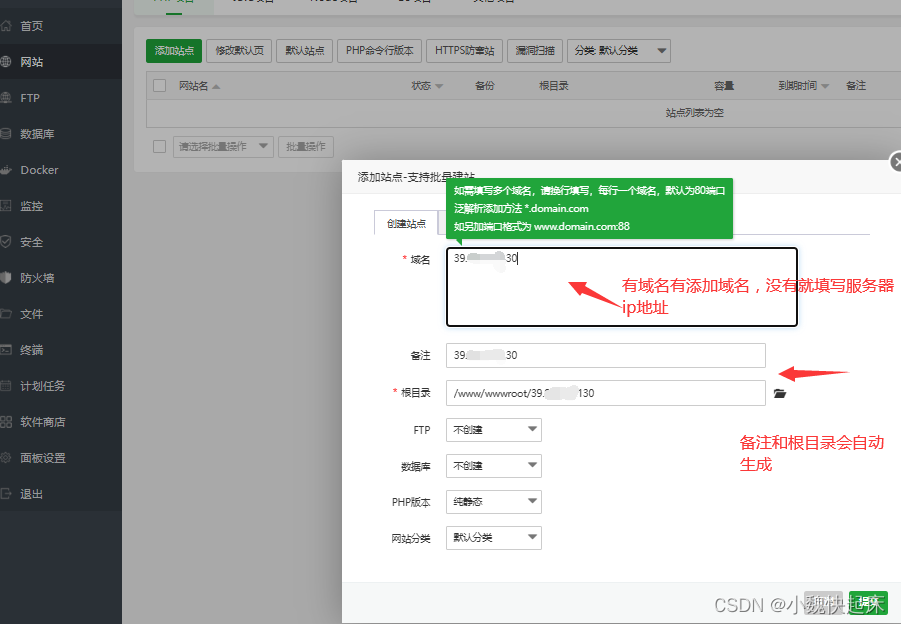Click the 数据库 database icon
This screenshot has width=901, height=624.
pyautogui.click(x=6, y=134)
